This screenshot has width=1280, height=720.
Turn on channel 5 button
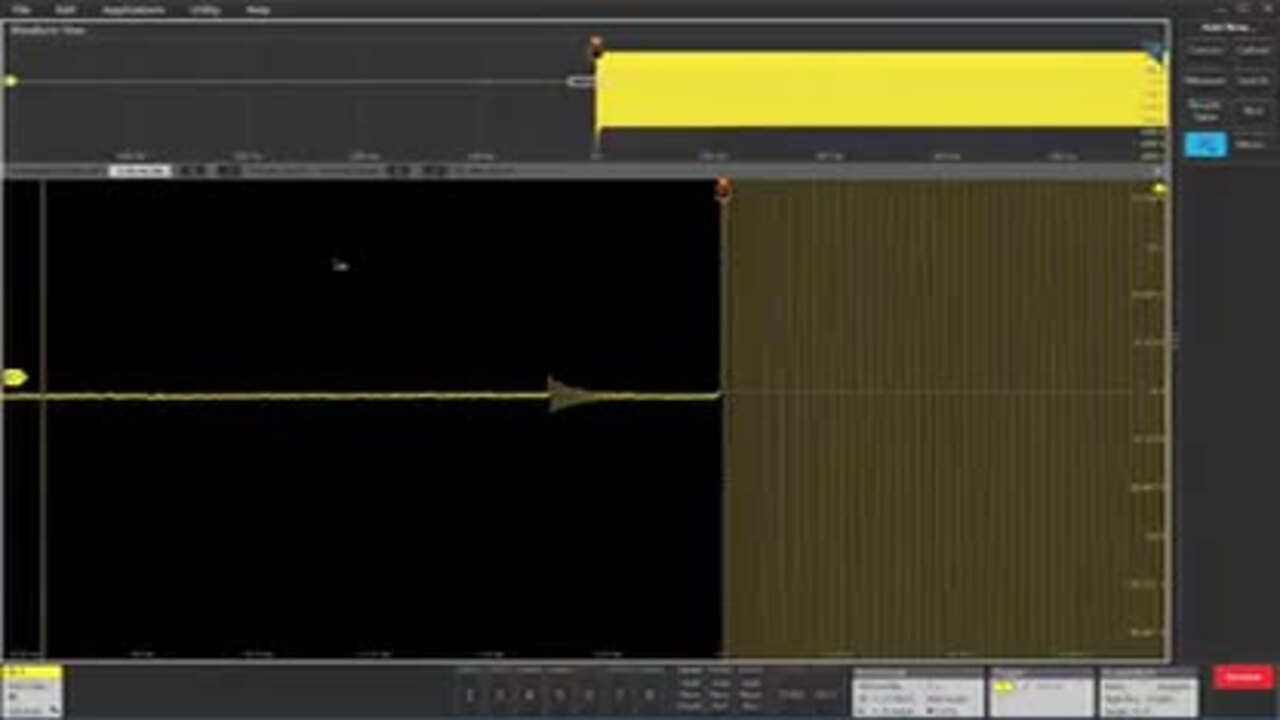click(560, 695)
